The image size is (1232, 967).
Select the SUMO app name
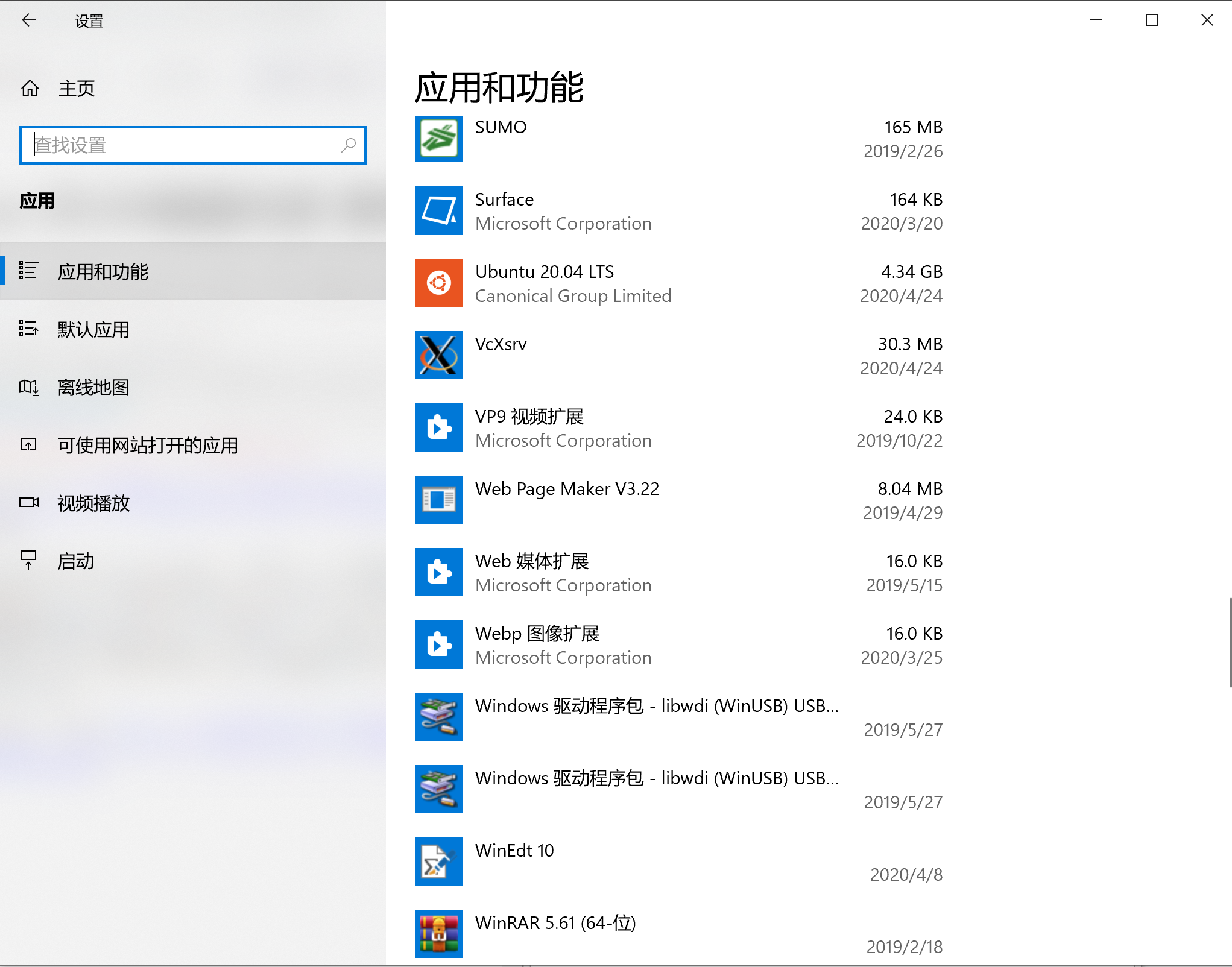[501, 127]
